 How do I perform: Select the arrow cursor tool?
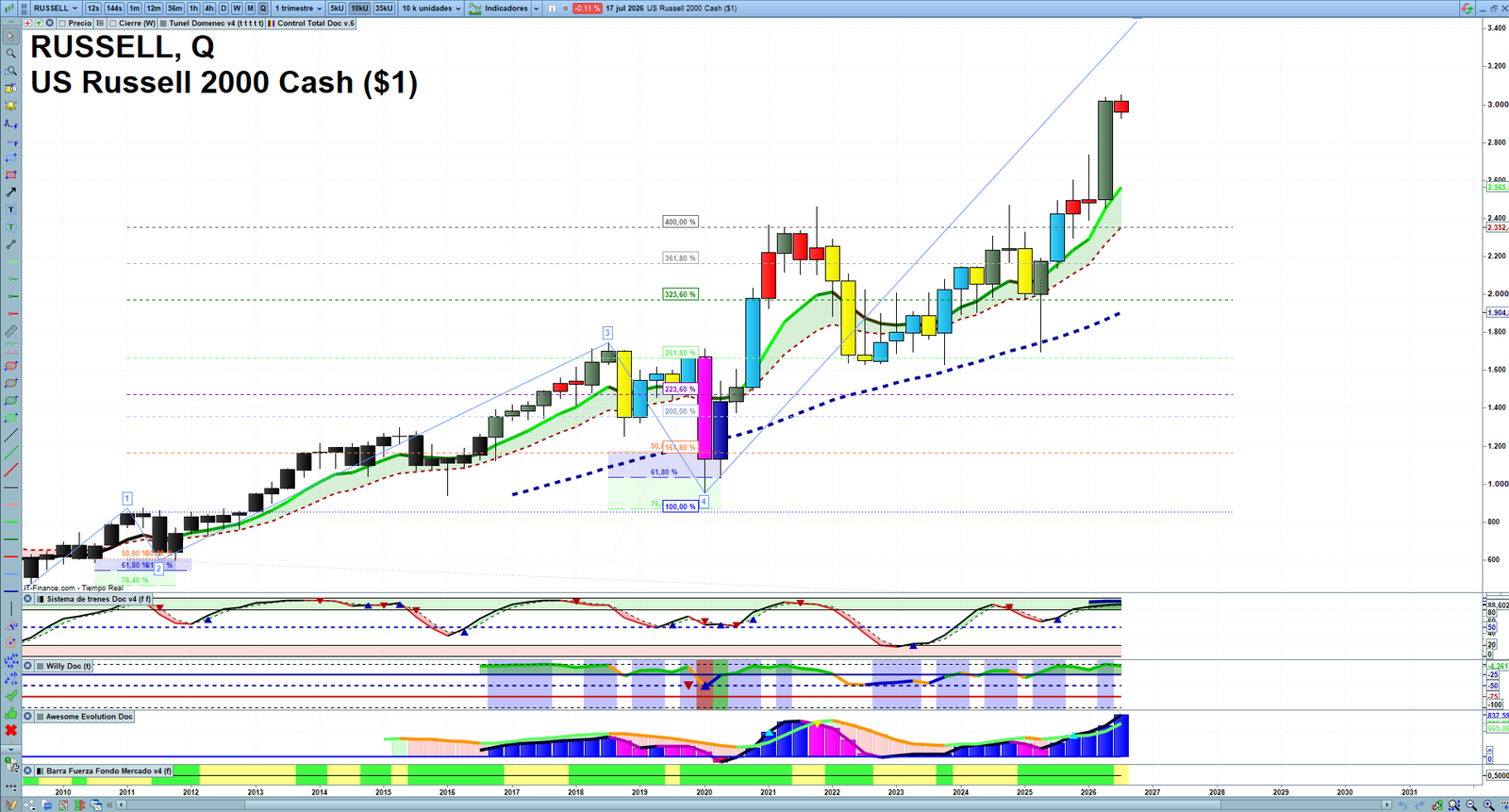[10, 36]
